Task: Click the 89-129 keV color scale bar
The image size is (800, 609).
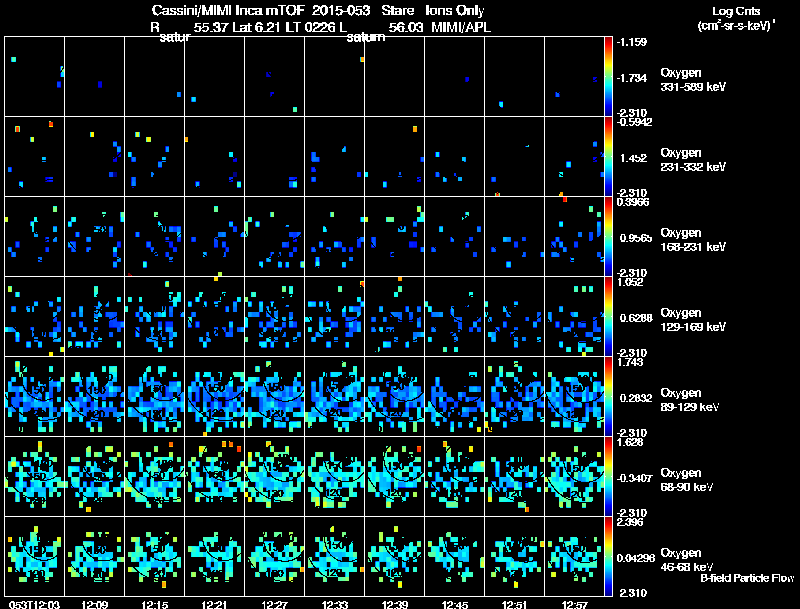Action: tap(608, 396)
